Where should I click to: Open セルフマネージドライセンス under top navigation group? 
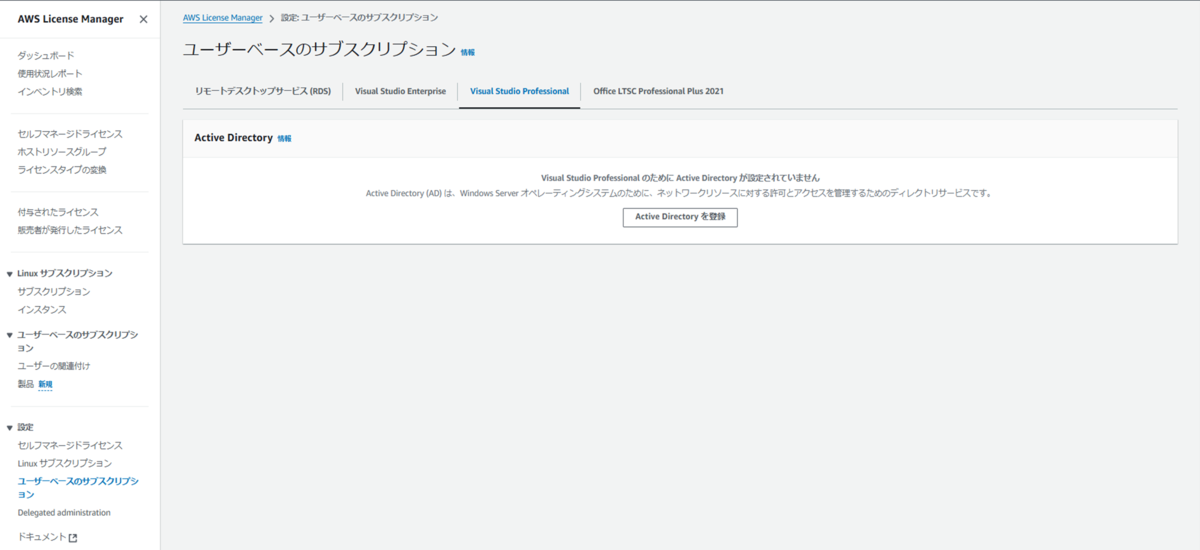pyautogui.click(x=70, y=134)
